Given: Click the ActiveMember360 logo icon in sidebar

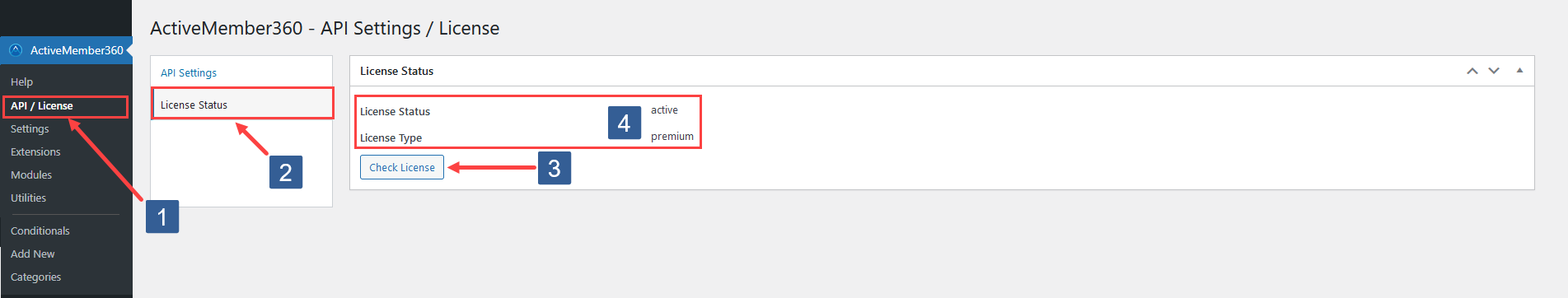Looking at the screenshot, I should 15,50.
